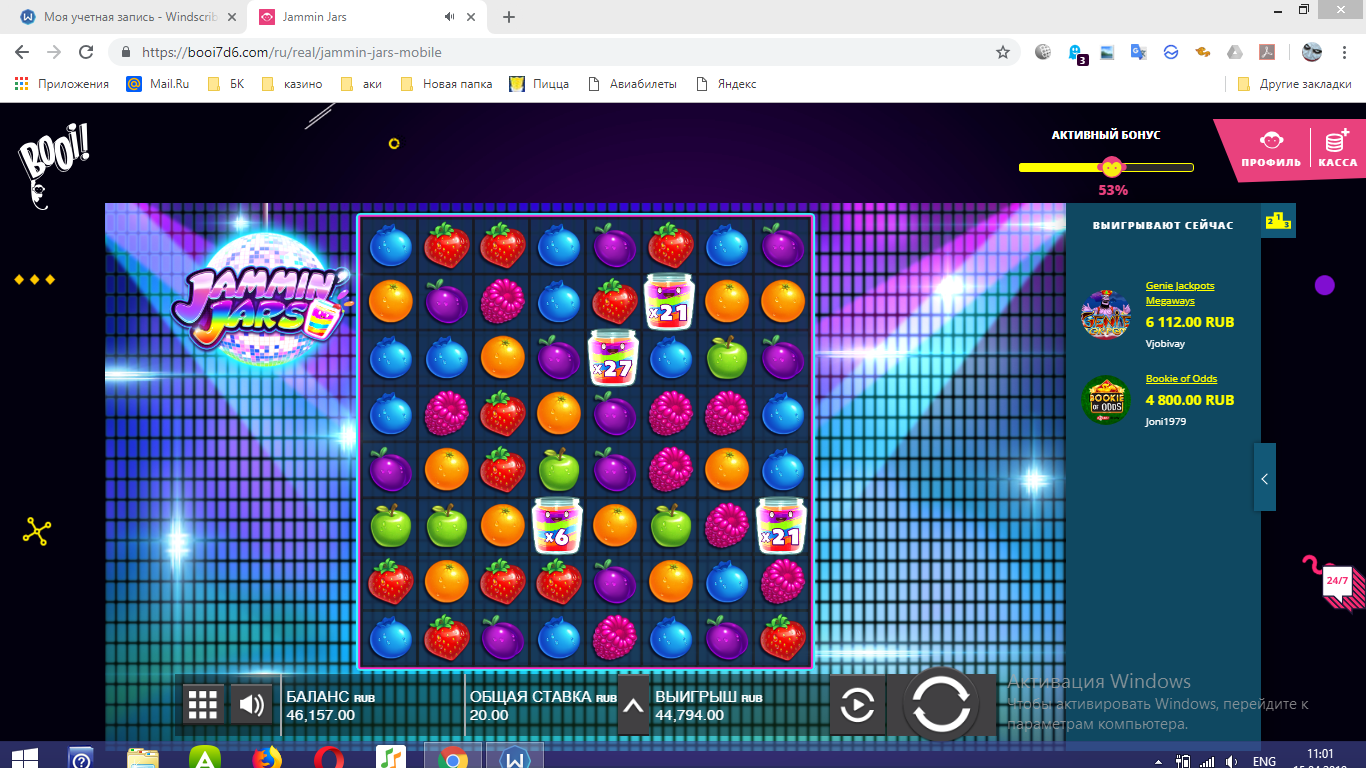
Task: Switch the ENG input language
Action: point(1264,761)
